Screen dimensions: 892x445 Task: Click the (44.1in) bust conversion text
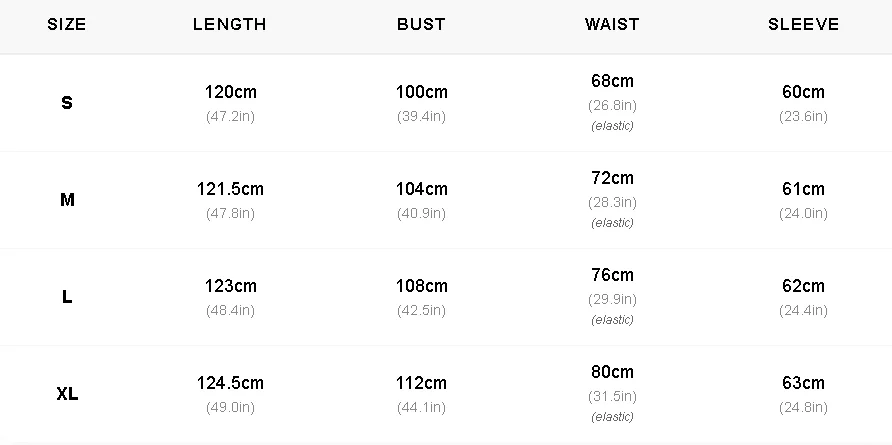[422, 407]
